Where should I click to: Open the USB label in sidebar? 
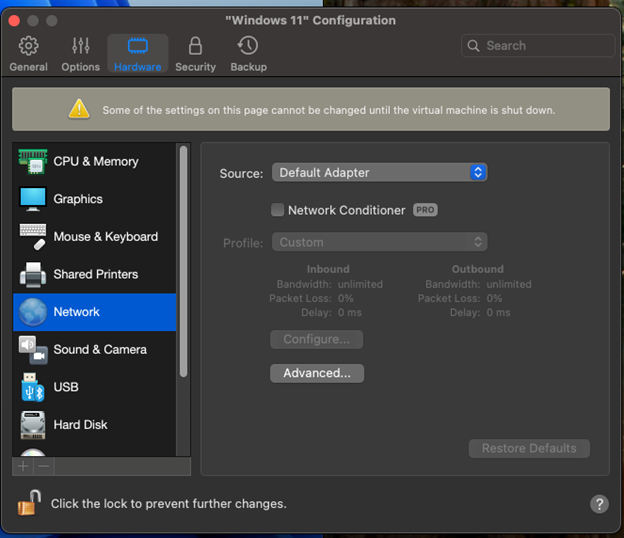66,387
